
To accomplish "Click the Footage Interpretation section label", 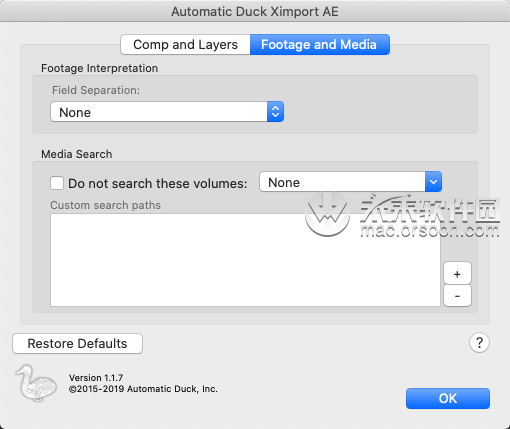I will pos(99,68).
